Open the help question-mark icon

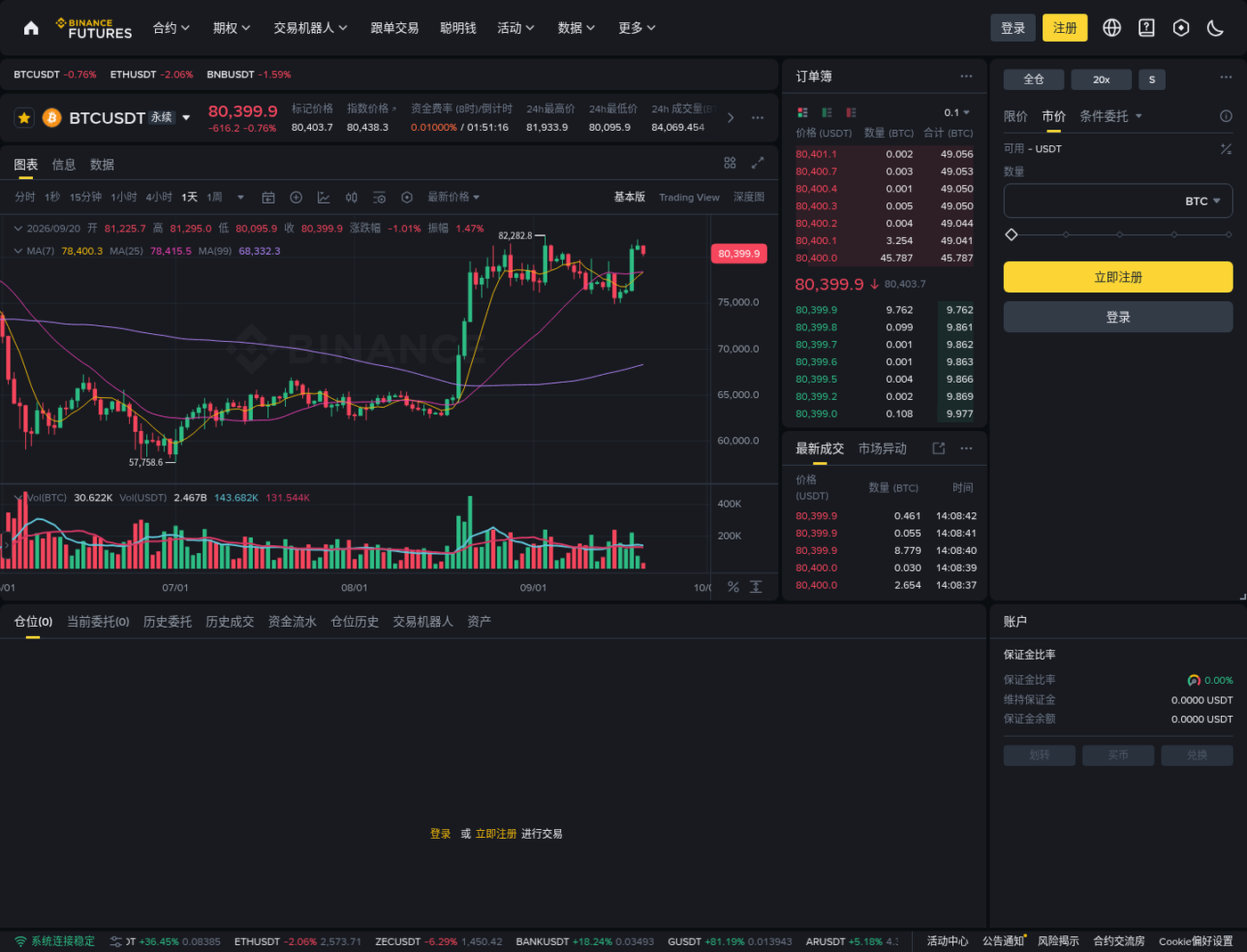point(1146,28)
